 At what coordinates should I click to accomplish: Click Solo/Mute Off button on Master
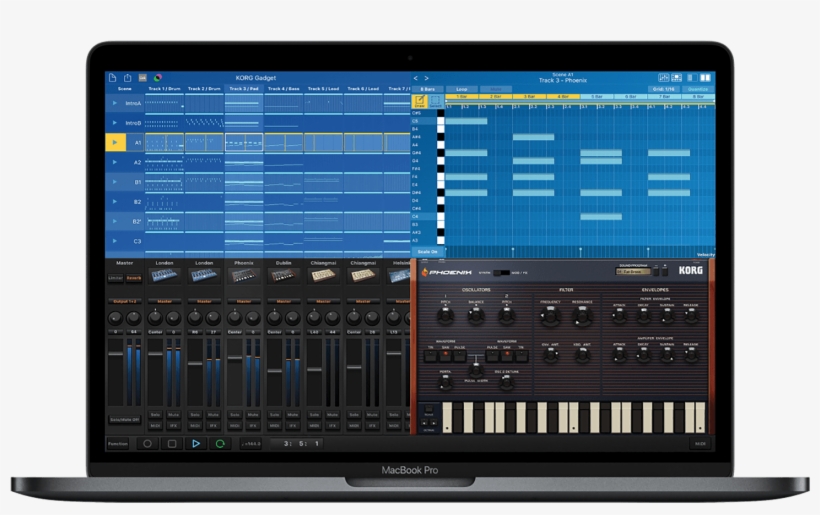tap(124, 420)
